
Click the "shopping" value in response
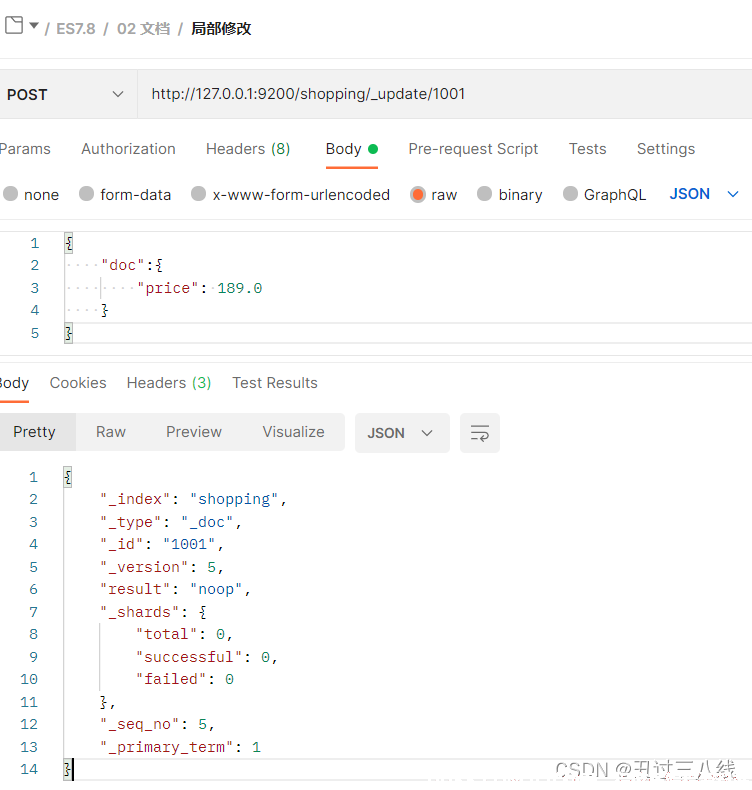coord(234,499)
